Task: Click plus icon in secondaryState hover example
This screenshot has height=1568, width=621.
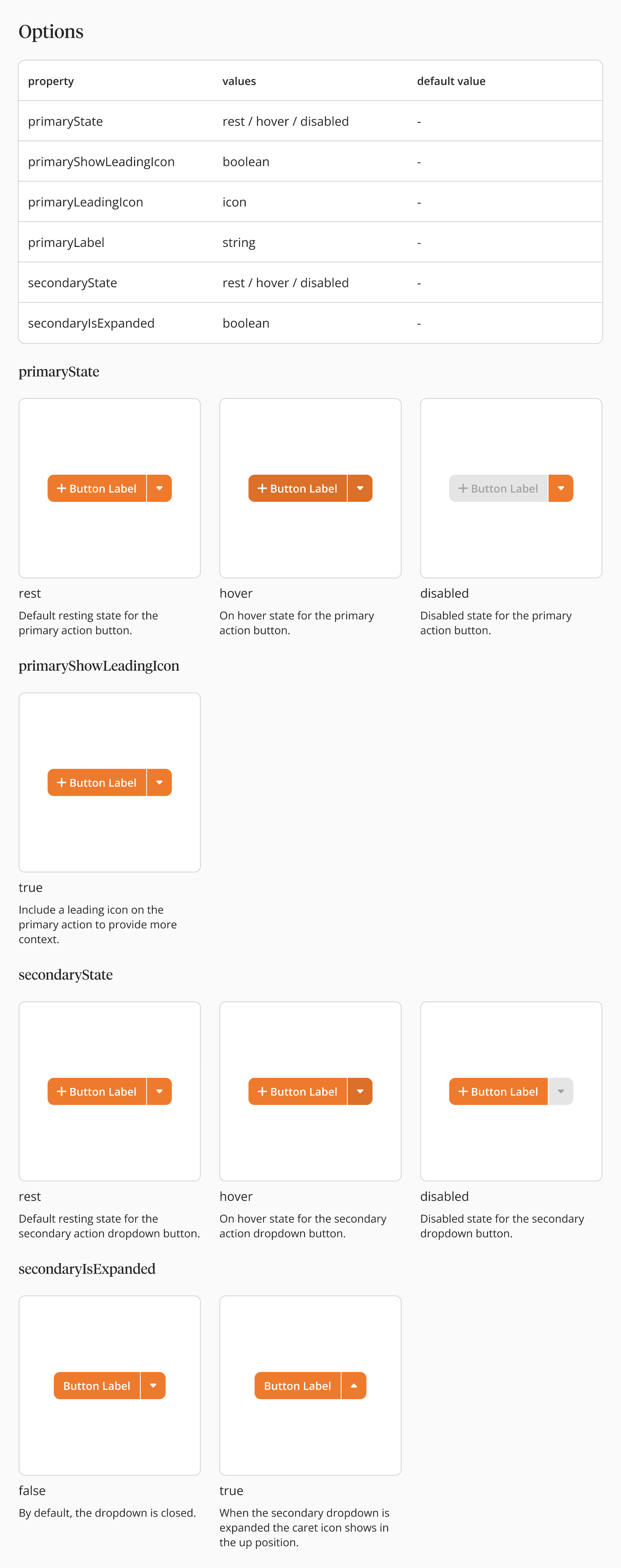Action: pos(262,1091)
